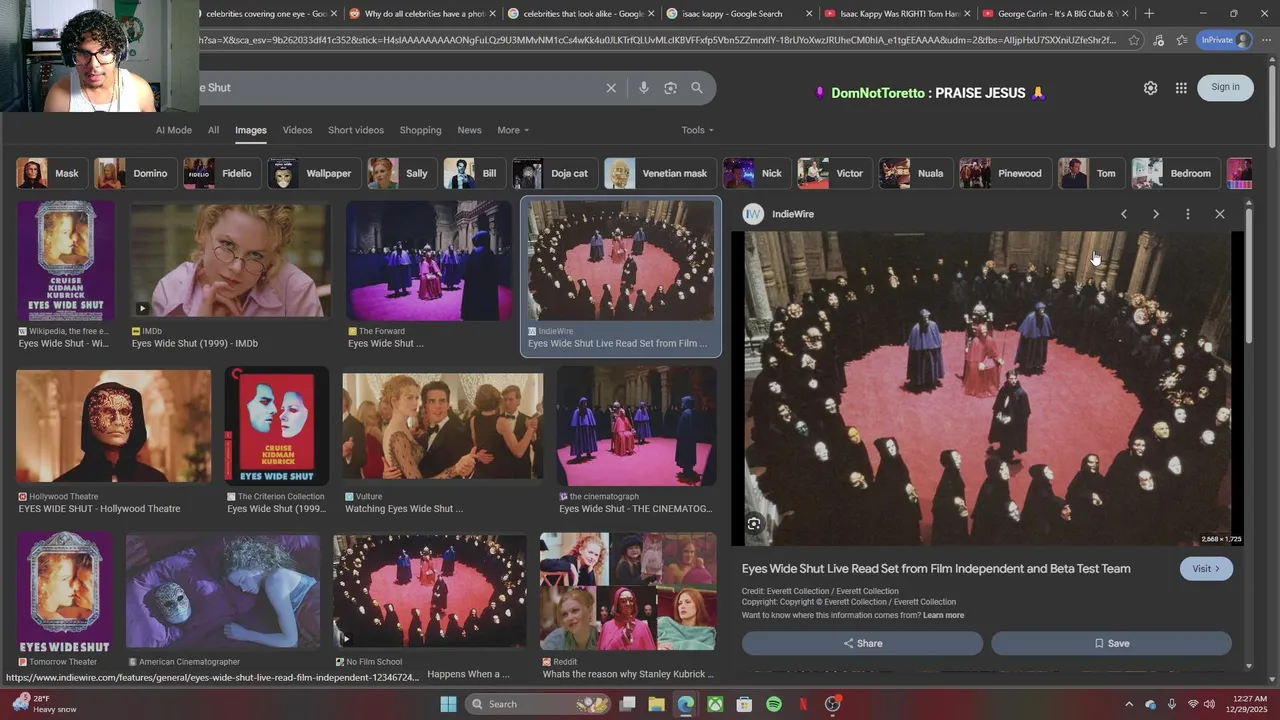Show hidden system tray icons
This screenshot has height=720, width=1280.
[x=1129, y=704]
